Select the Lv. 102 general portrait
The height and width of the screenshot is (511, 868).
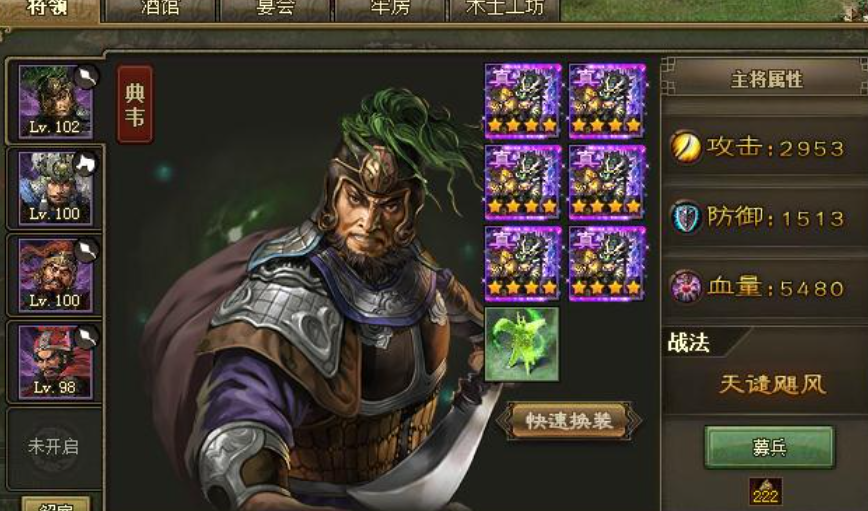pos(55,101)
